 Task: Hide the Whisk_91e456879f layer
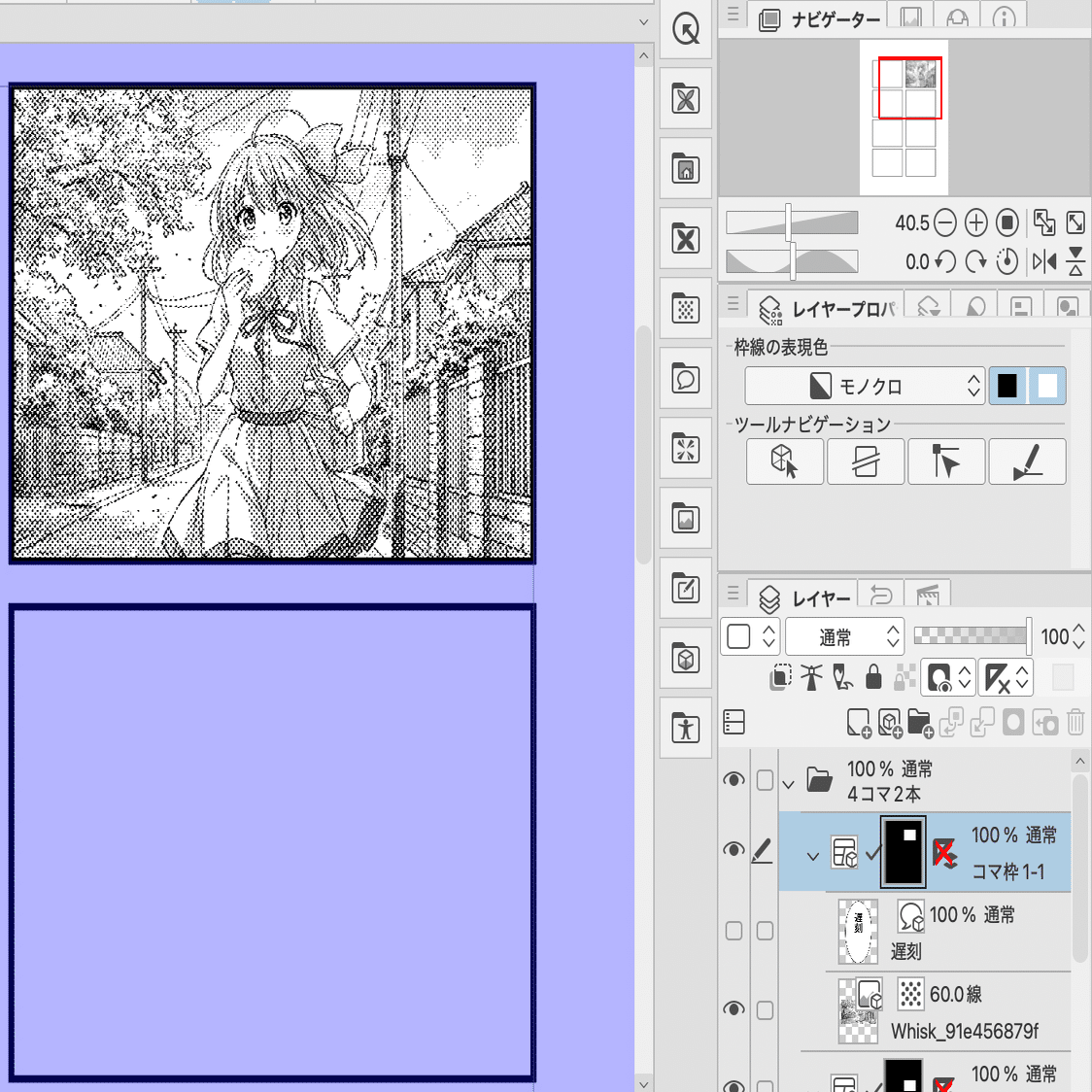(734, 1008)
